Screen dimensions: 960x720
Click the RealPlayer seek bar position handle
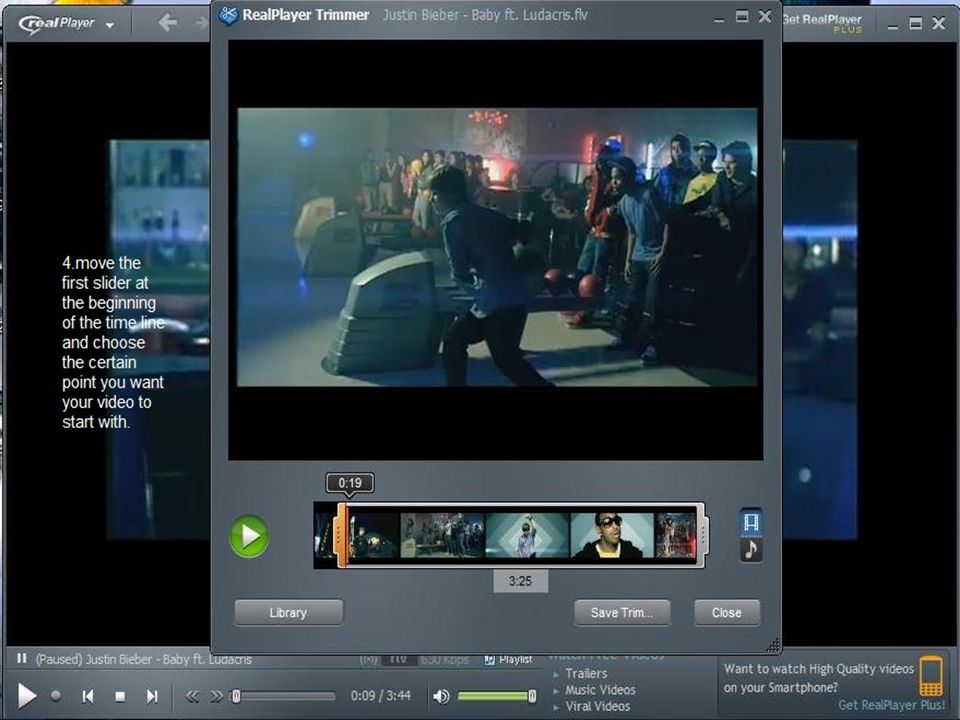(x=236, y=696)
